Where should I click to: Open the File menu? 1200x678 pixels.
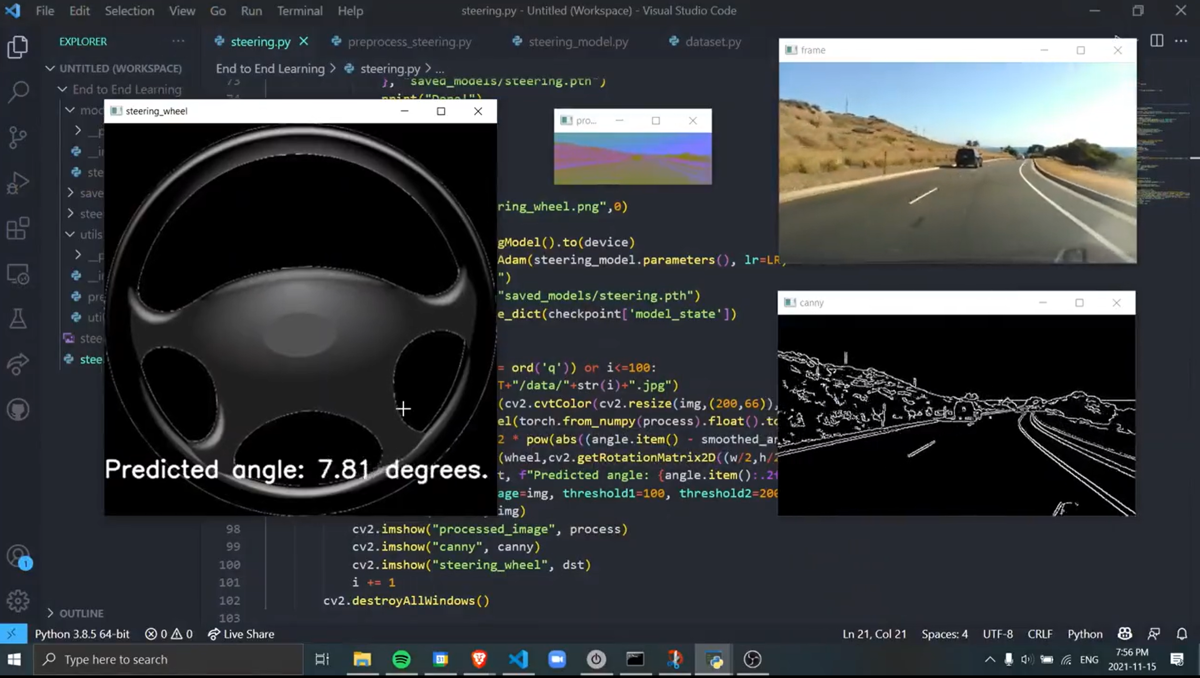(45, 11)
